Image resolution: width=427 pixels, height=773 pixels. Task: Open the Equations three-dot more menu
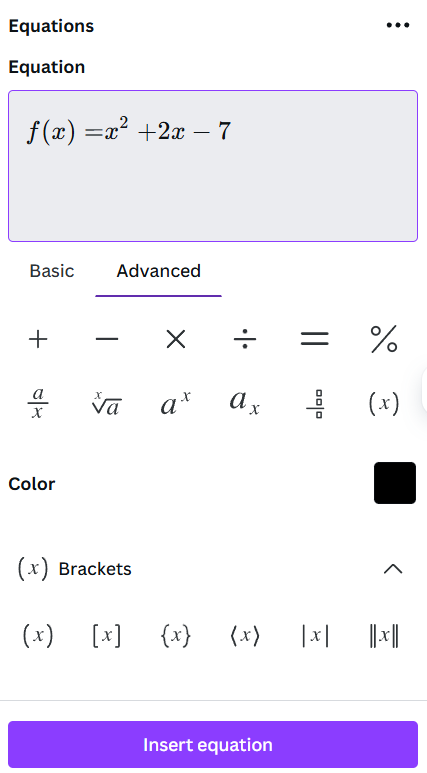tap(398, 26)
